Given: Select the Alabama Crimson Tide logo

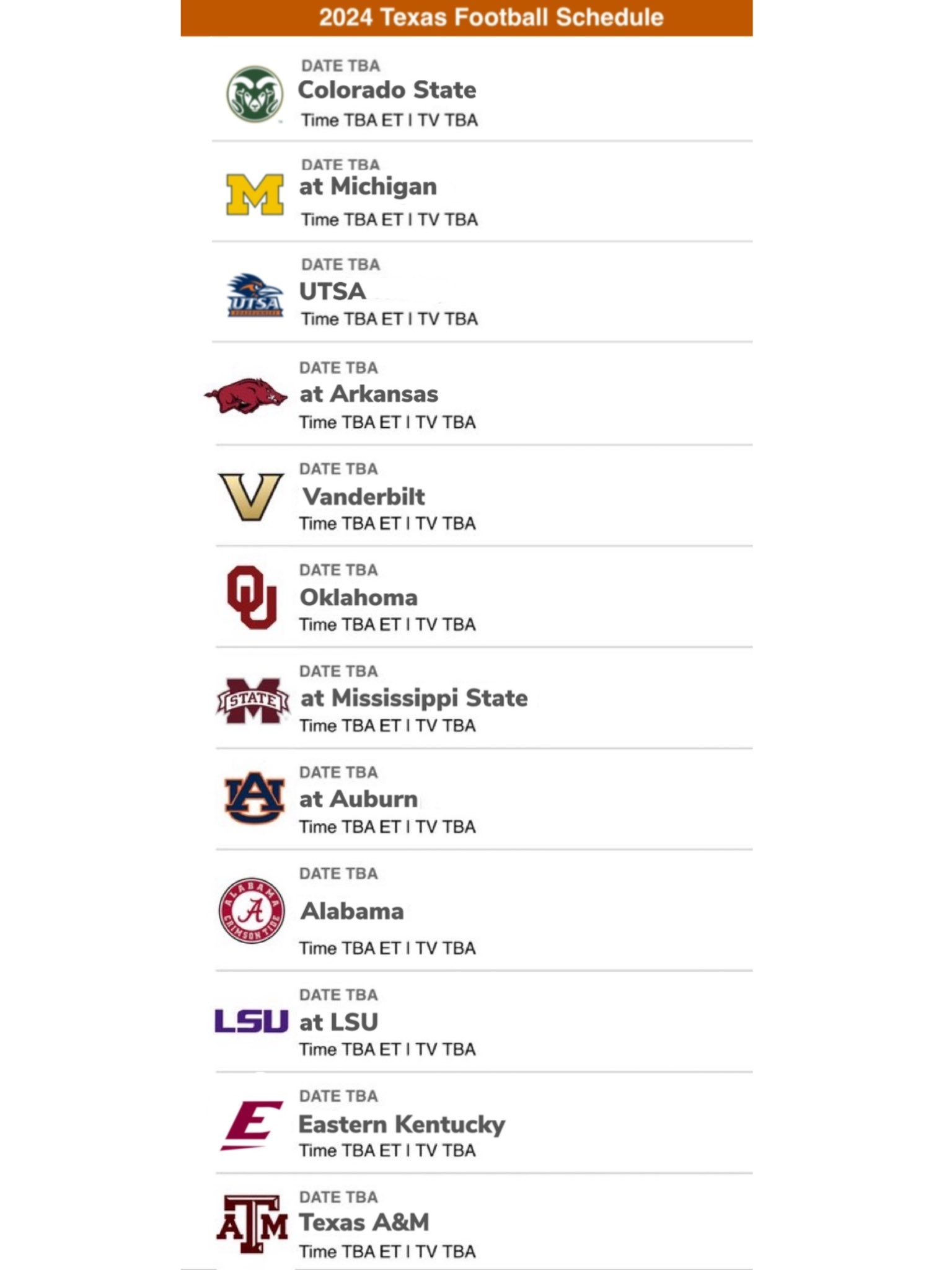Looking at the screenshot, I should [x=252, y=910].
